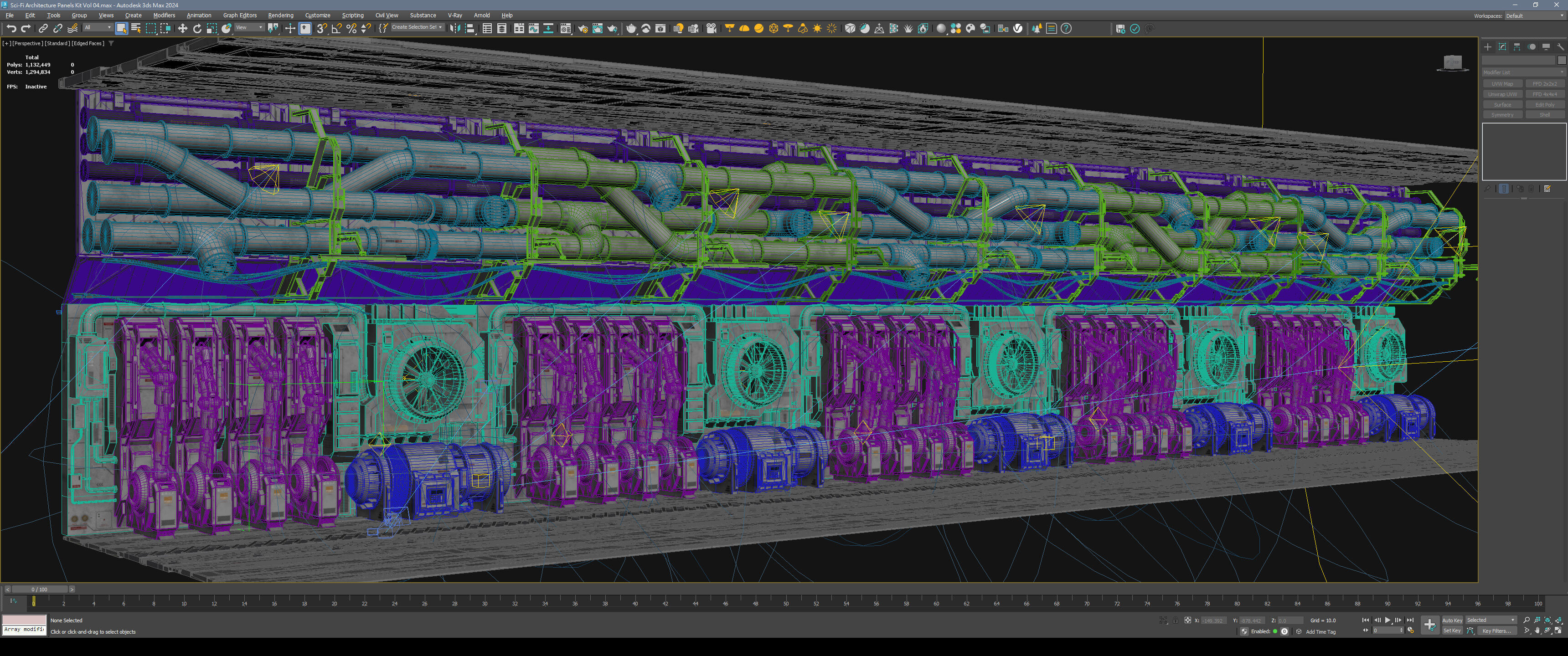Click the Select and Rotate tool
Viewport: 1568px width, 656px height.
point(196,29)
